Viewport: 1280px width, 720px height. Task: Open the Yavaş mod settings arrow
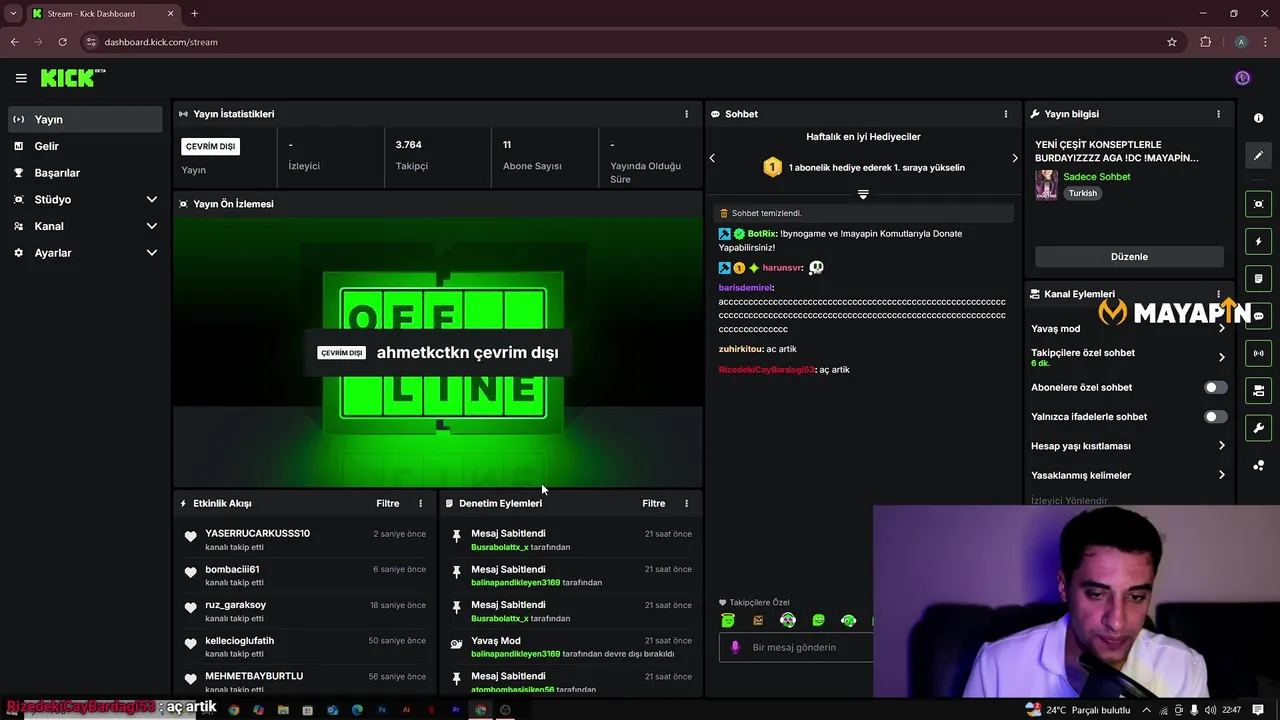(1221, 328)
